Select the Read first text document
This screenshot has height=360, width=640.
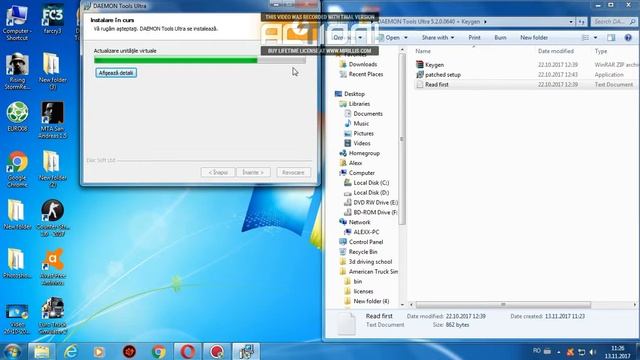[436, 84]
